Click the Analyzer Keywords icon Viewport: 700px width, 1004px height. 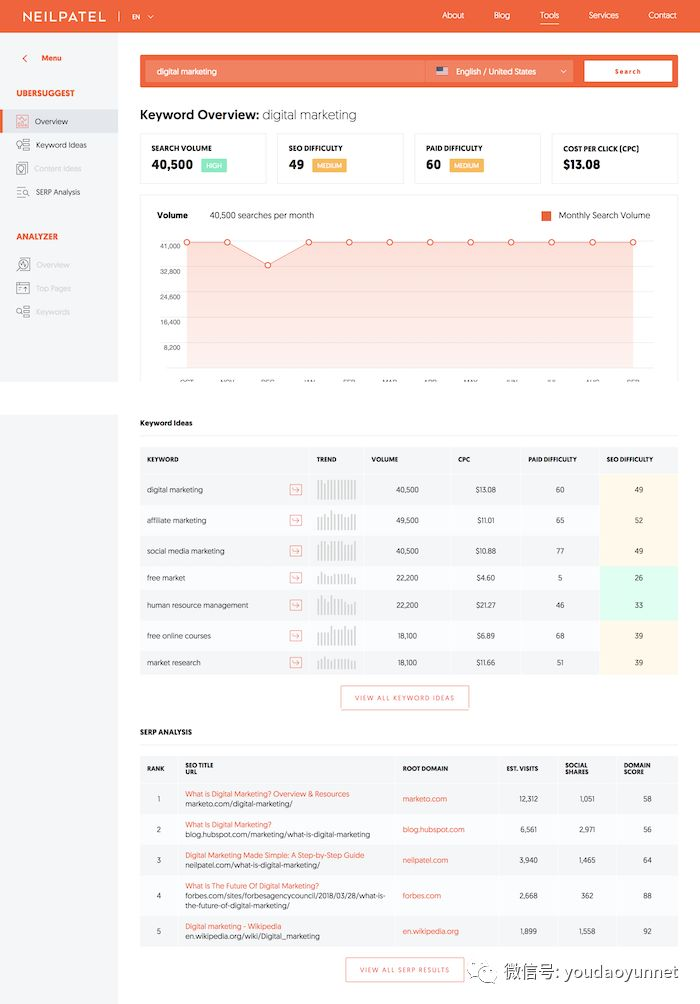tap(23, 312)
